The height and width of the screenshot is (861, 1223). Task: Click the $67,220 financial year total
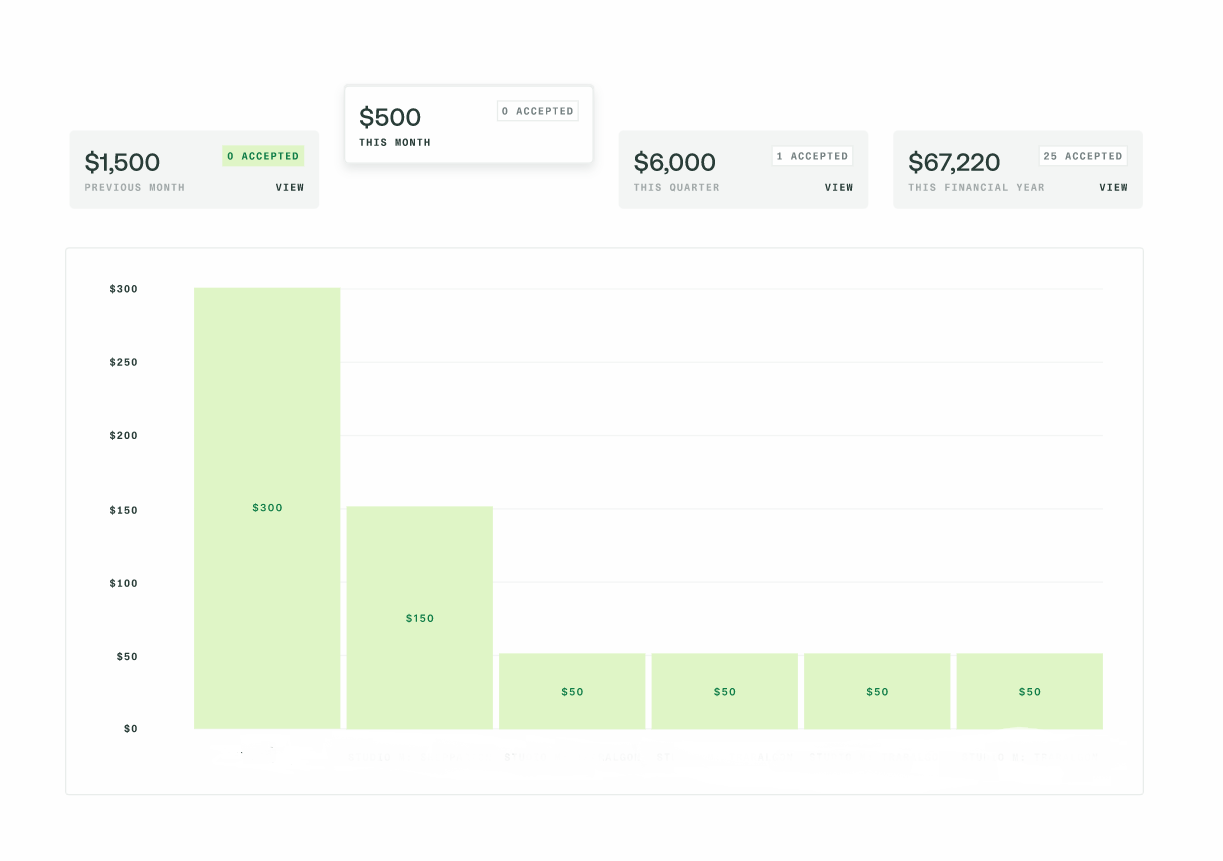click(954, 162)
